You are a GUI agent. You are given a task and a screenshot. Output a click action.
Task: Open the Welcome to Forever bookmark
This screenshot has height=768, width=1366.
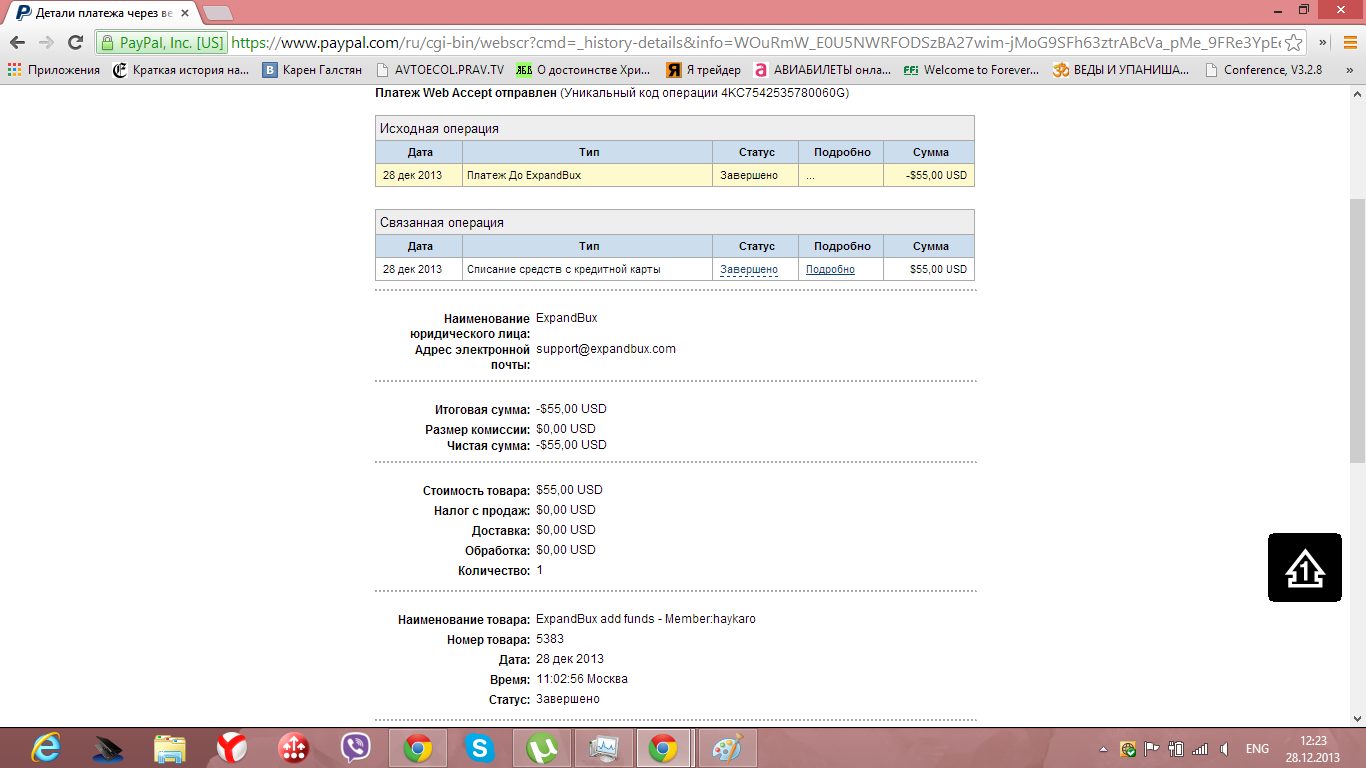click(x=971, y=70)
